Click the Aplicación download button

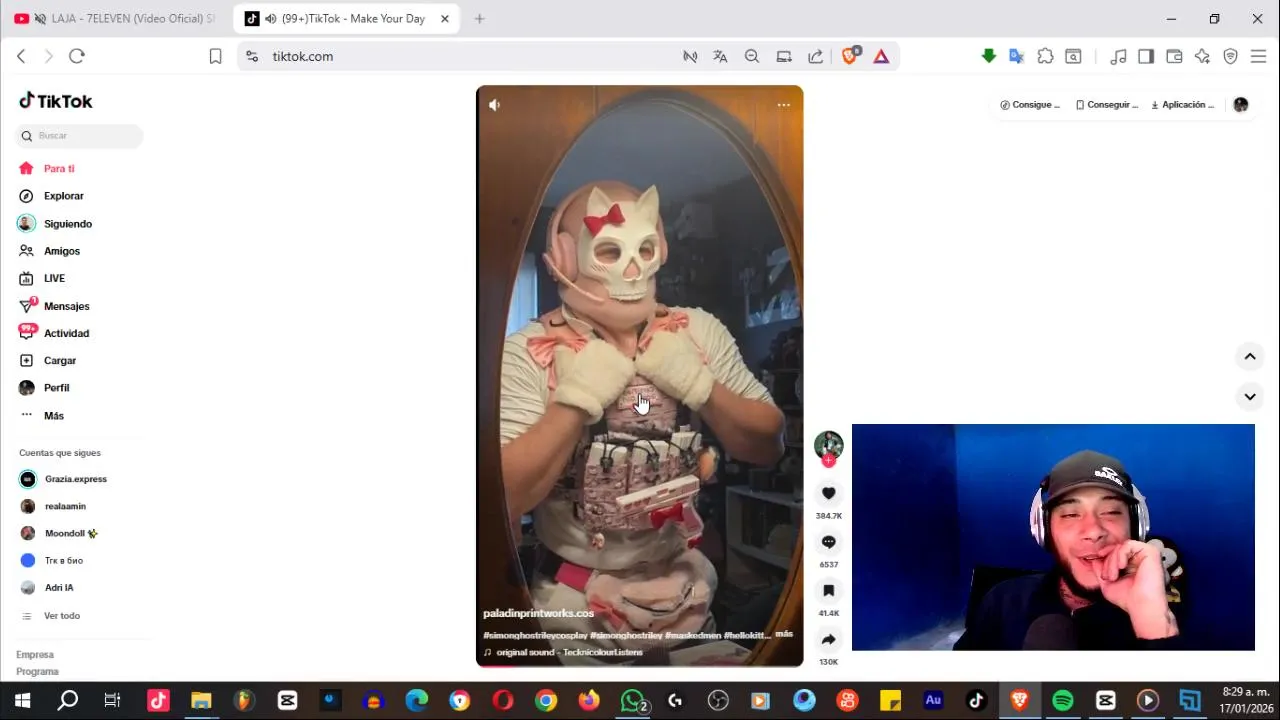click(1183, 104)
